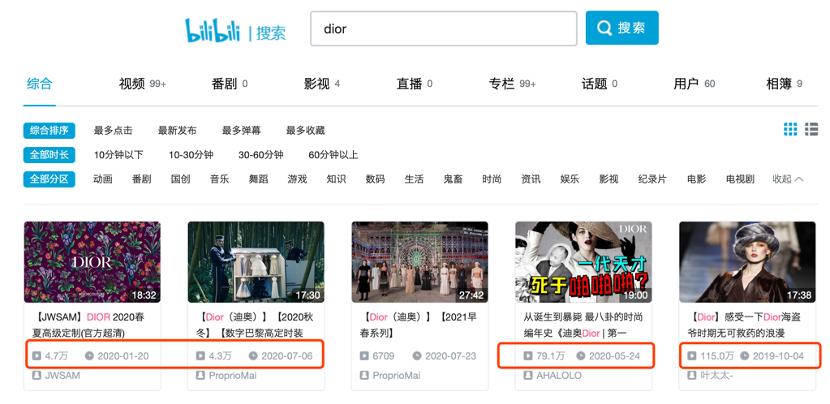The width and height of the screenshot is (830, 404).
Task: Filter by 时尚 category
Action: coord(492,179)
